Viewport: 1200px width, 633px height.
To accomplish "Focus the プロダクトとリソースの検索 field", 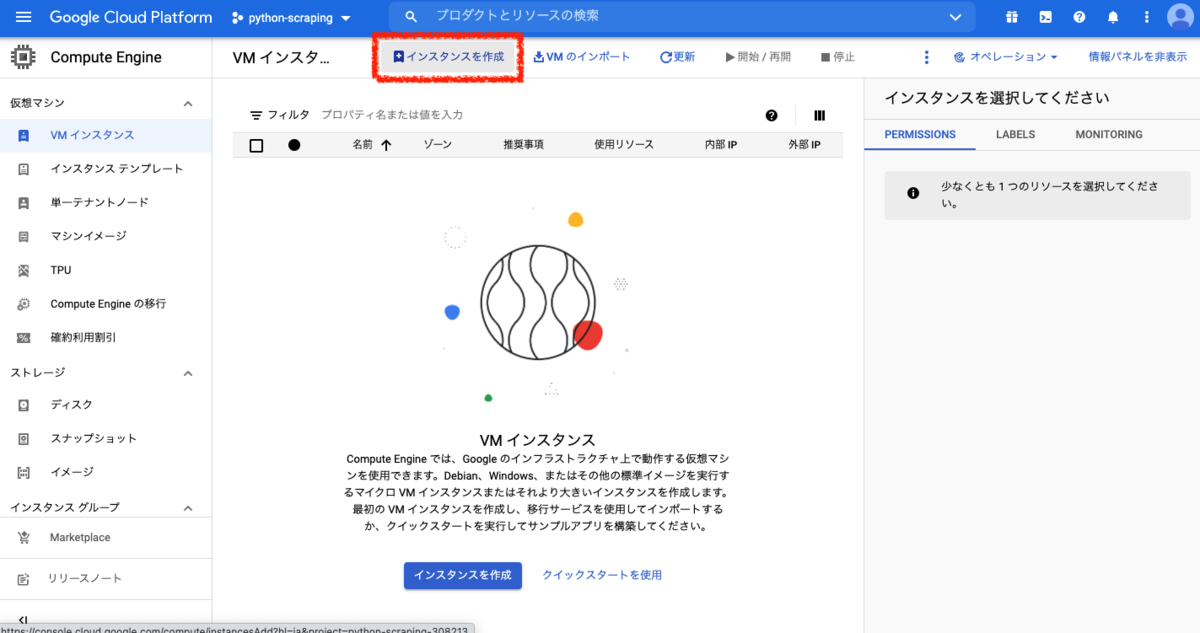I will point(683,17).
